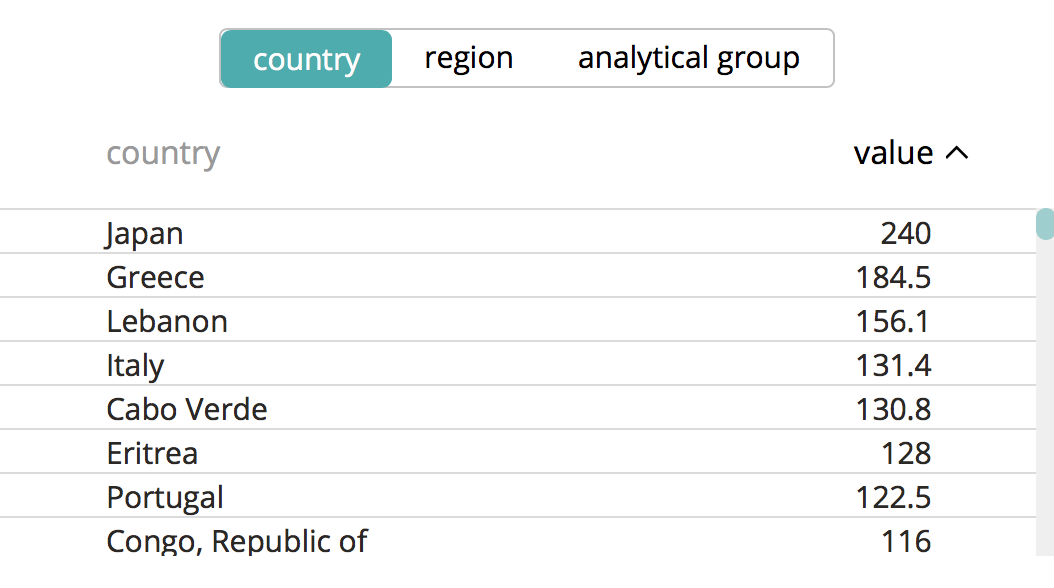Switch grouping to region

pyautogui.click(x=468, y=58)
